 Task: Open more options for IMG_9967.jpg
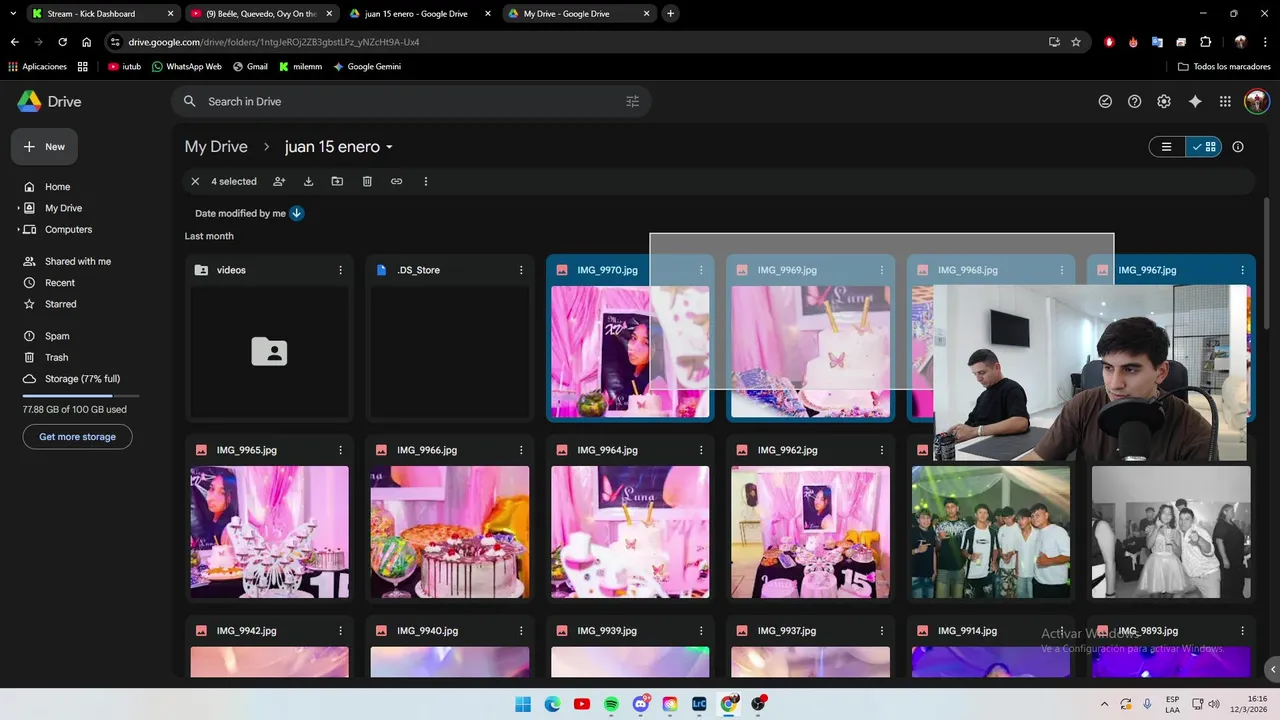point(1242,270)
